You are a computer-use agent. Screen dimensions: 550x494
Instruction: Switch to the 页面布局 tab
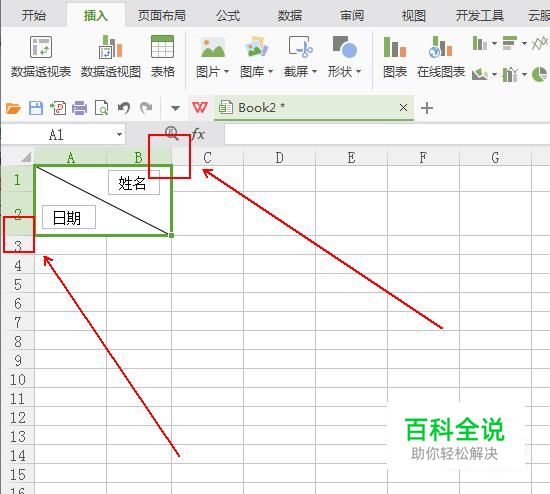(x=162, y=16)
